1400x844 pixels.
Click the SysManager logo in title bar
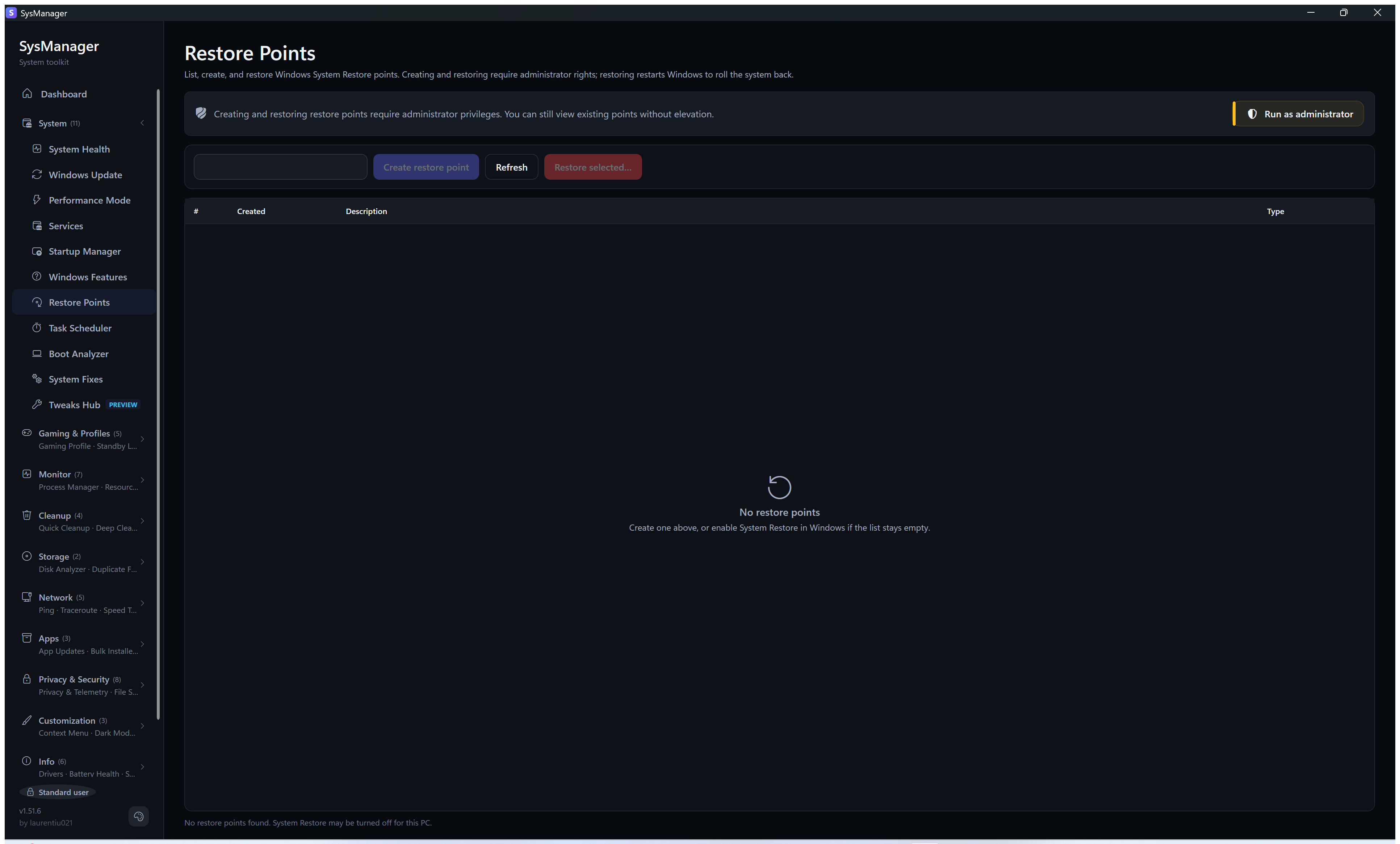[11, 13]
